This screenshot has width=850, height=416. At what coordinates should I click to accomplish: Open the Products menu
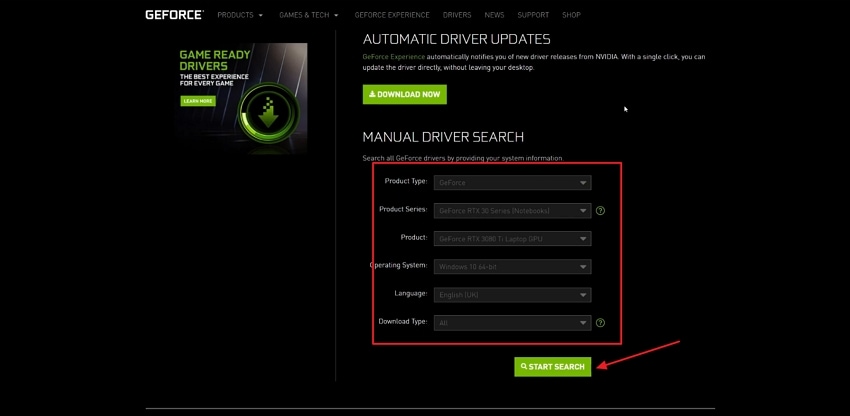[x=240, y=15]
